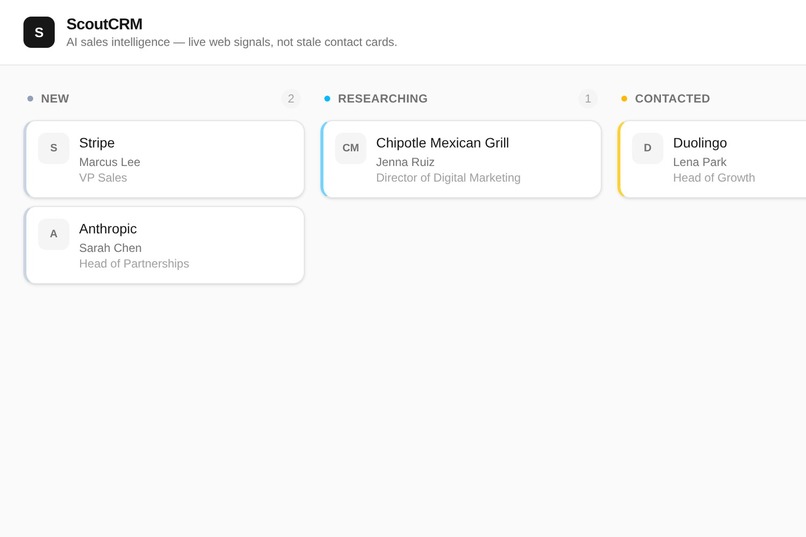
Task: Click the yellow status dot beside CONTACTED
Action: (x=624, y=99)
